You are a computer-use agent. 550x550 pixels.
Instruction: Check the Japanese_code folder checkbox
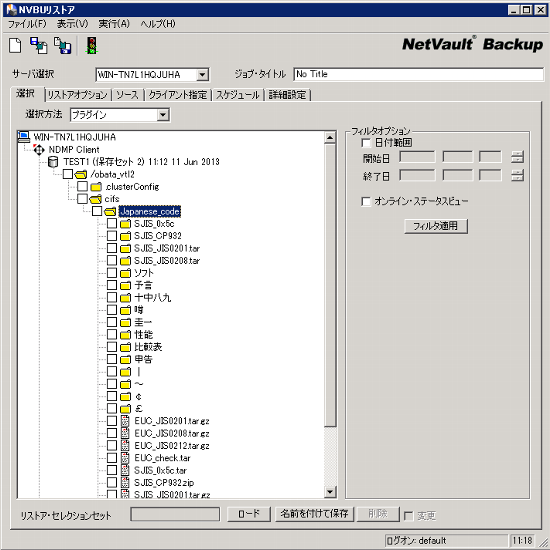(x=97, y=211)
